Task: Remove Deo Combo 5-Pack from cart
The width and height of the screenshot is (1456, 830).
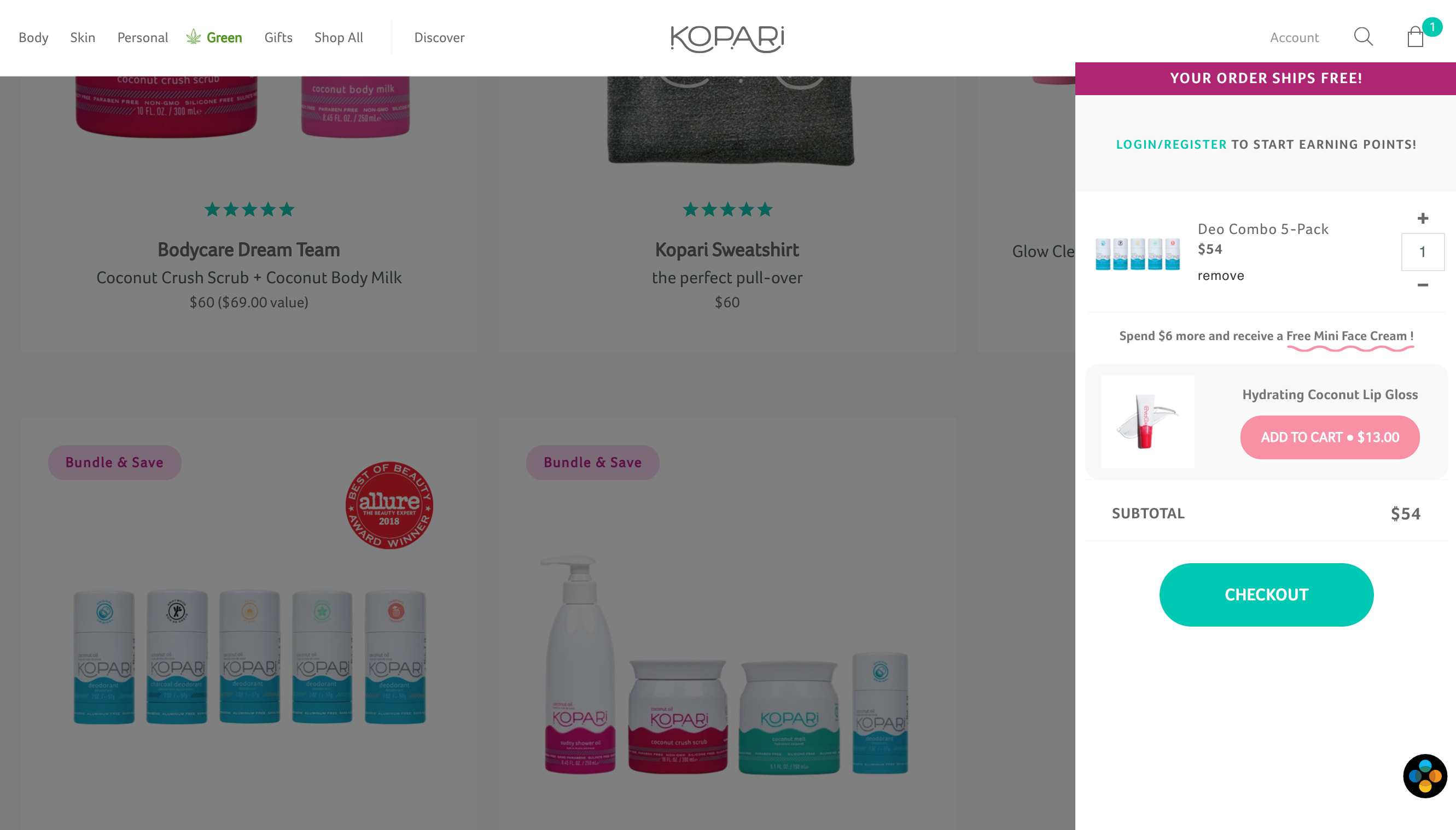Action: pos(1221,276)
